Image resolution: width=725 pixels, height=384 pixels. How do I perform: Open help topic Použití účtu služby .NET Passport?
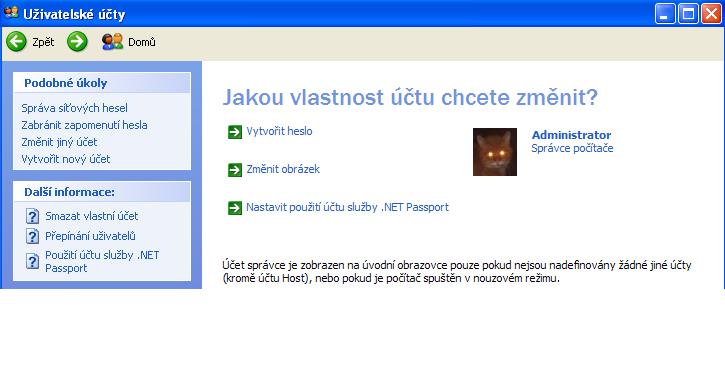tap(102, 261)
